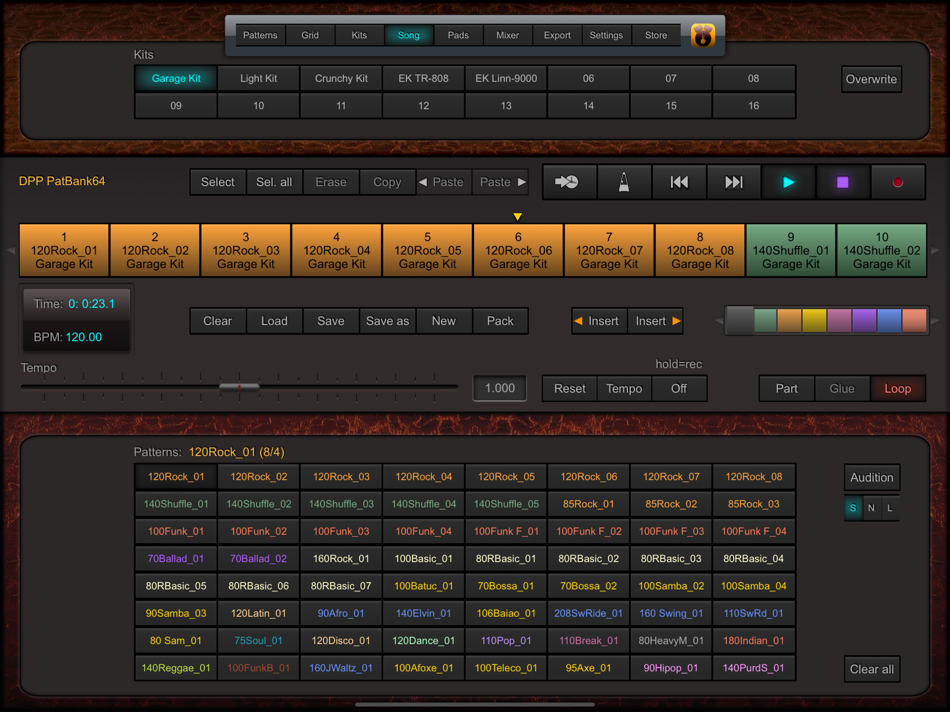Enable Loop mode
The width and height of the screenshot is (950, 712).
[897, 389]
